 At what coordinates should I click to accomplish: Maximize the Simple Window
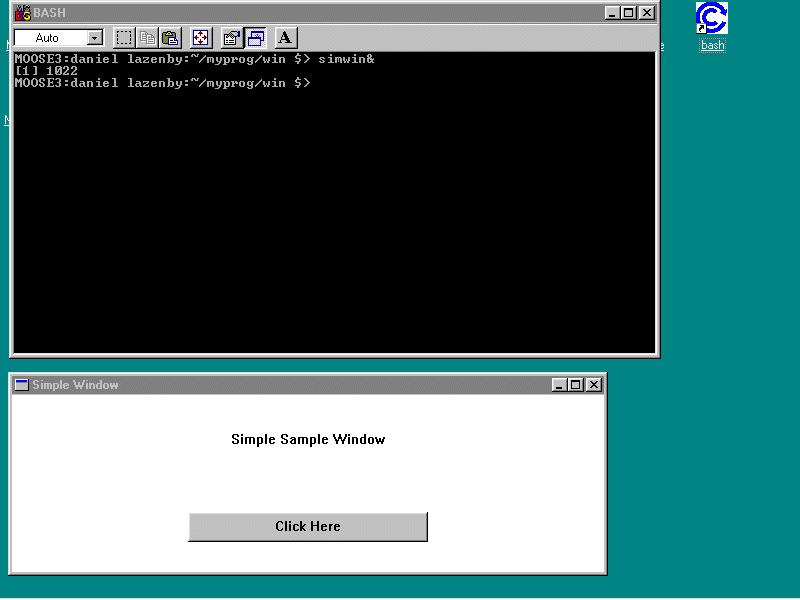click(x=576, y=385)
